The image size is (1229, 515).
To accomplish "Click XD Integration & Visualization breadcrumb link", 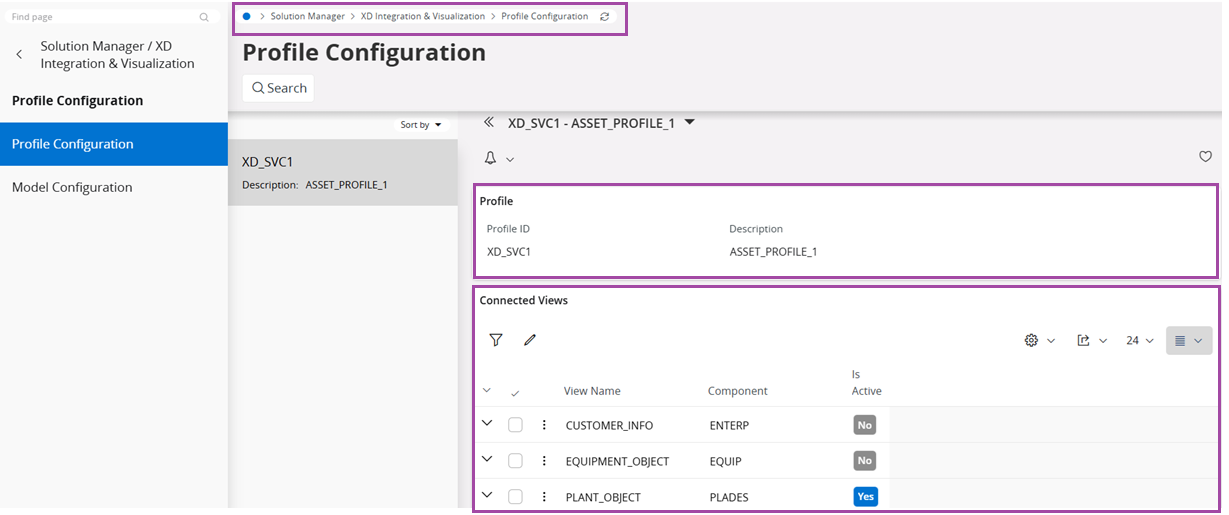I will [422, 17].
